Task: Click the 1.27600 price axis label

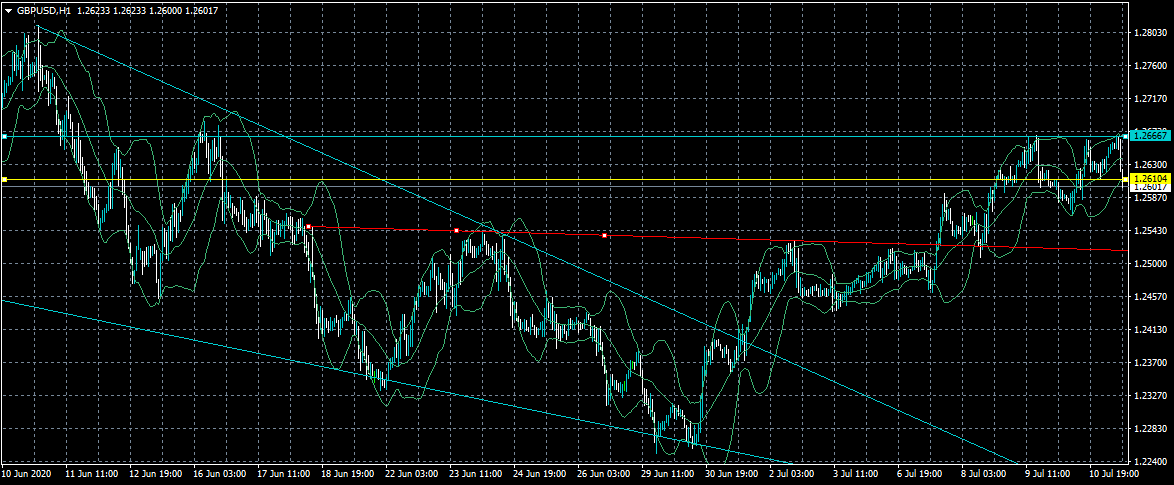Action: tap(1150, 66)
